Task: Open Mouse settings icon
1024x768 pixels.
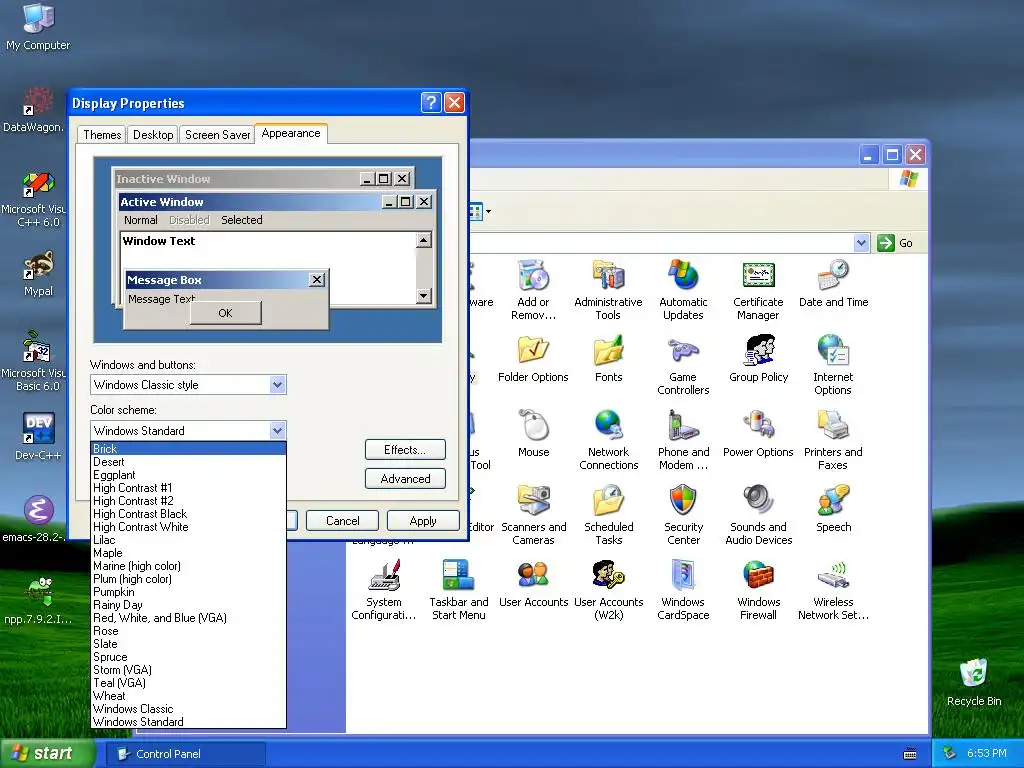Action: [x=534, y=434]
